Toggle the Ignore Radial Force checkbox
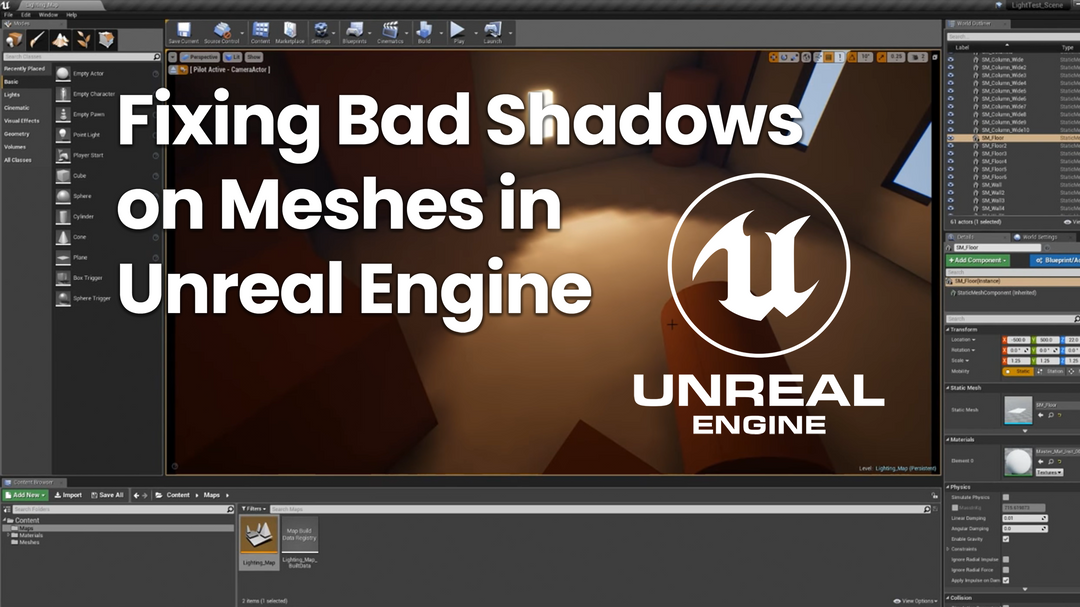Screen dimensions: 1080x607 [1006, 570]
